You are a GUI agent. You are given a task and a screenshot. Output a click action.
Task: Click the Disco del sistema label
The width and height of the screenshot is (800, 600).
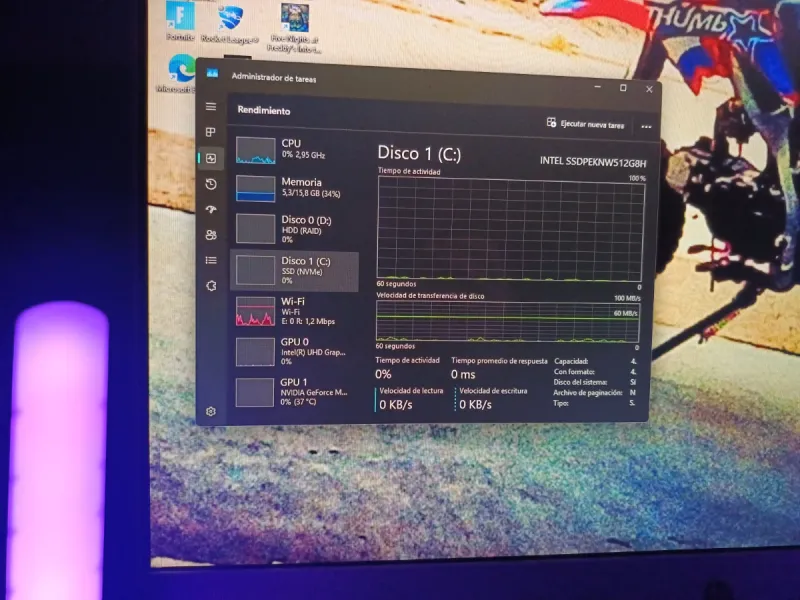click(x=580, y=382)
